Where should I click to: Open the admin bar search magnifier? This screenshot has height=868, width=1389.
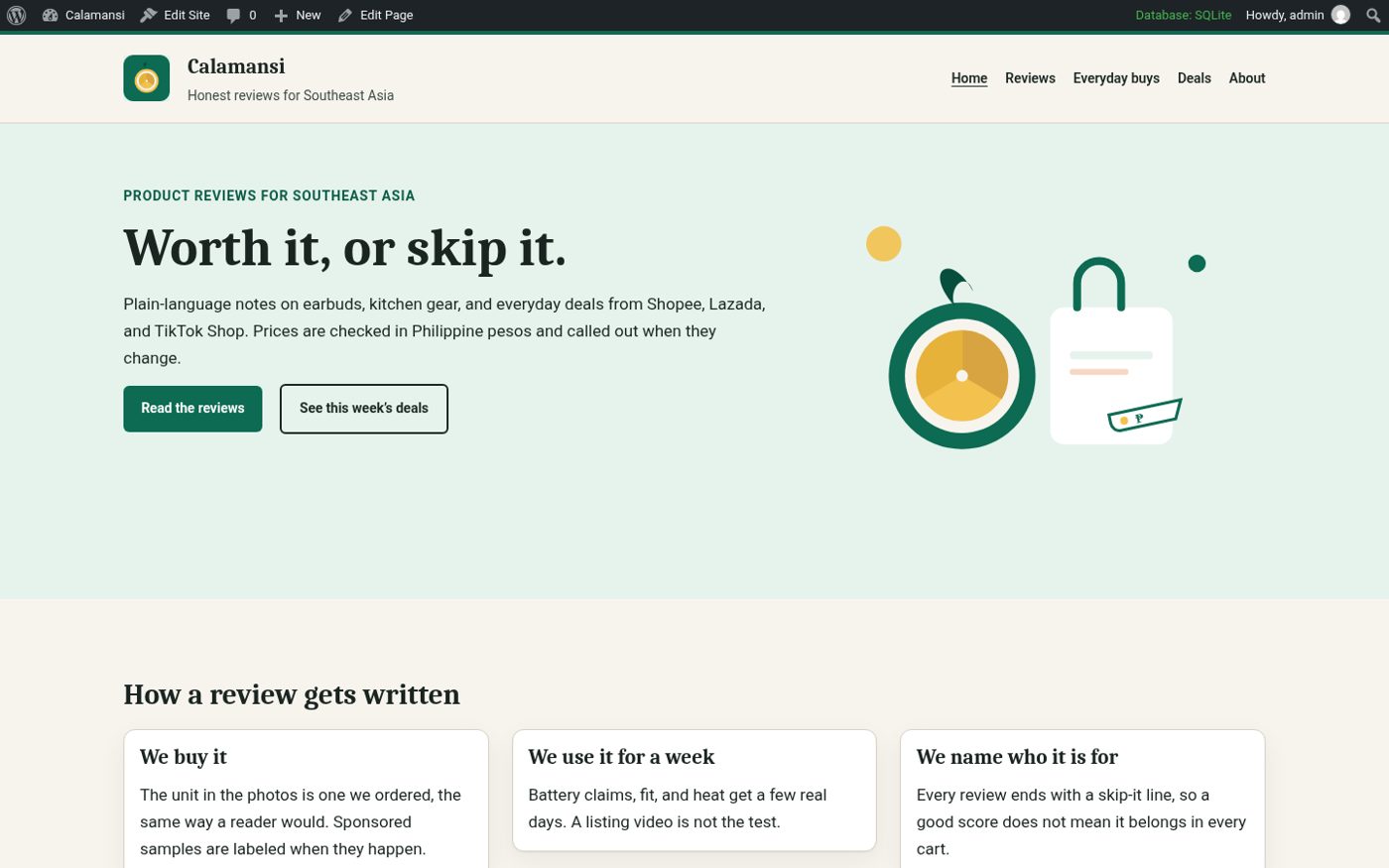1373,15
